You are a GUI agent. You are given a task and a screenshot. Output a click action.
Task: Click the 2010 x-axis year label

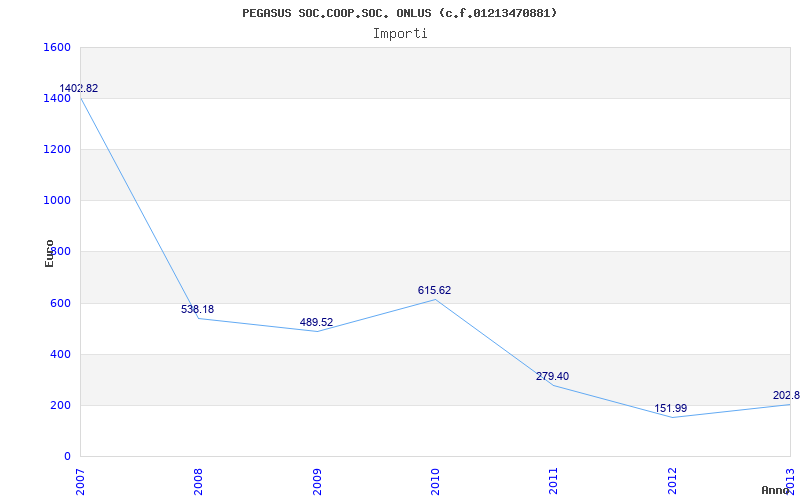point(435,478)
